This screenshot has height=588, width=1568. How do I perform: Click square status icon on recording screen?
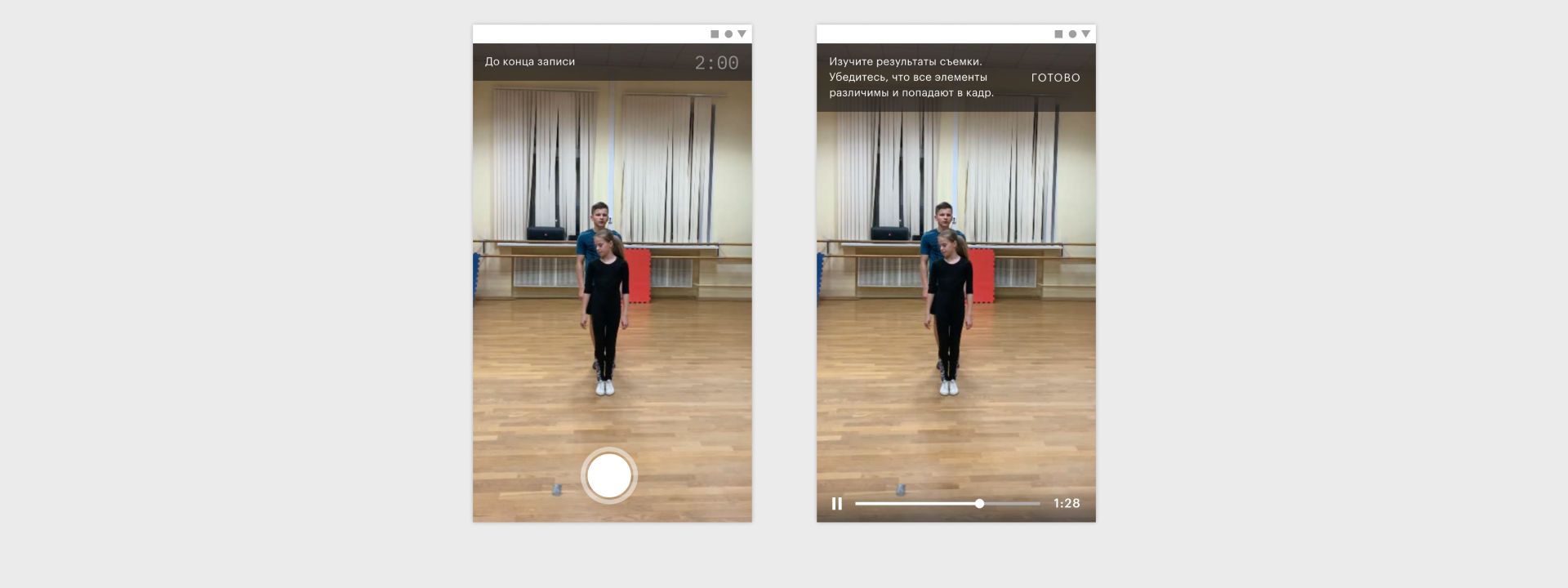(715, 34)
